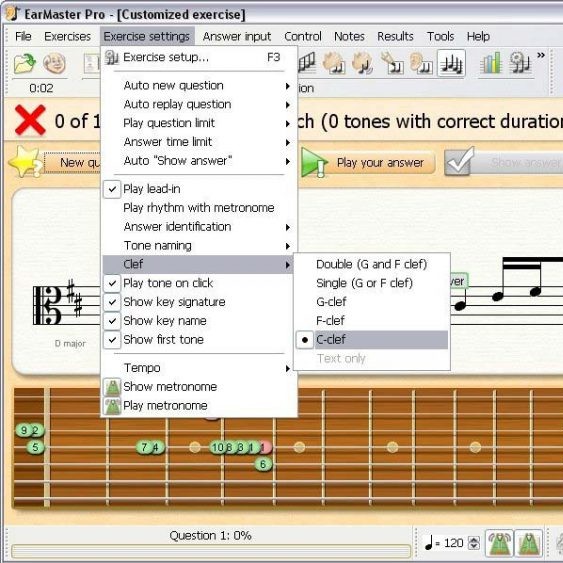This screenshot has width=563, height=563.
Task: Open the Exercises menu
Action: click(68, 36)
